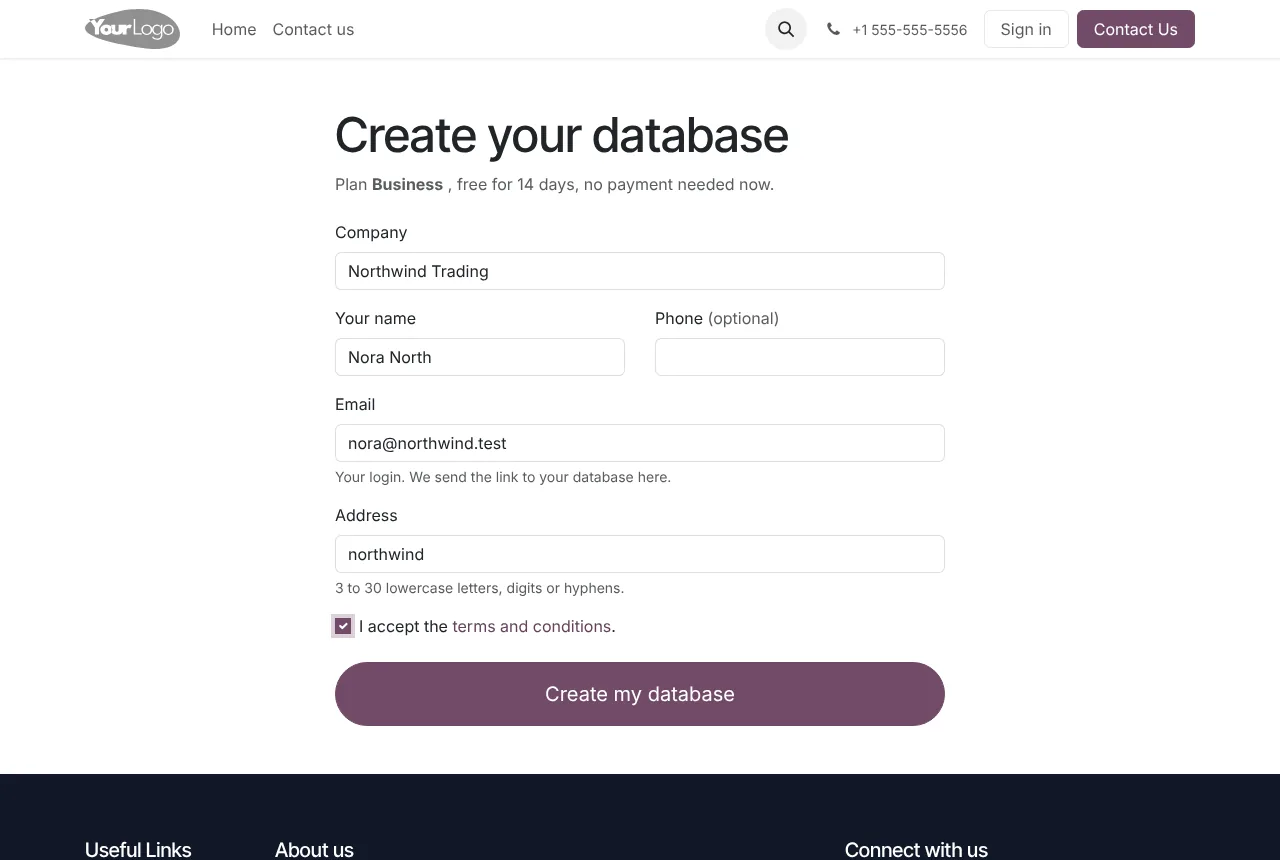Click the phone handset icon
Image resolution: width=1280 pixels, height=860 pixels.
pyautogui.click(x=833, y=29)
